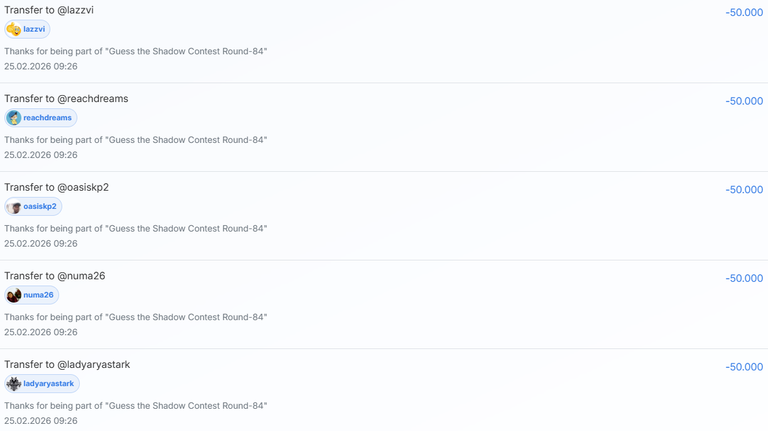Click ladyaryastark's avatar icon

(x=14, y=384)
